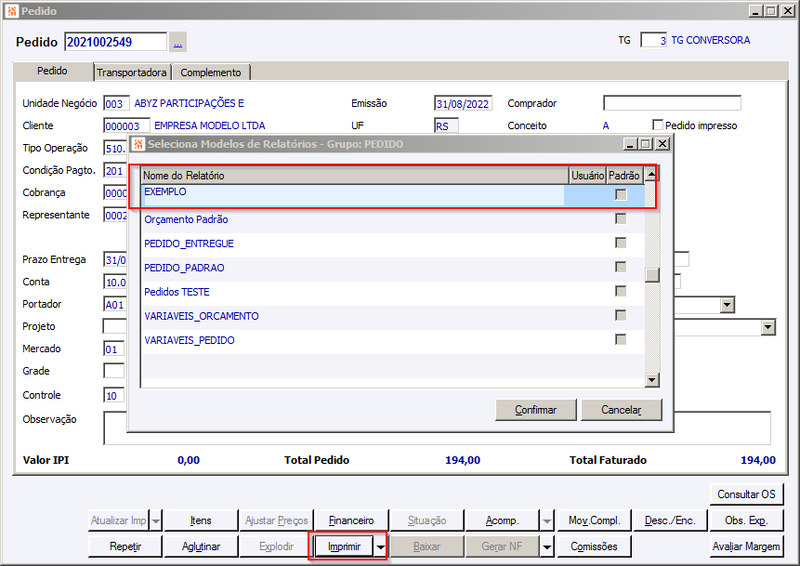Open the Itens button
Viewport: 800px width, 566px height.
[x=201, y=521]
